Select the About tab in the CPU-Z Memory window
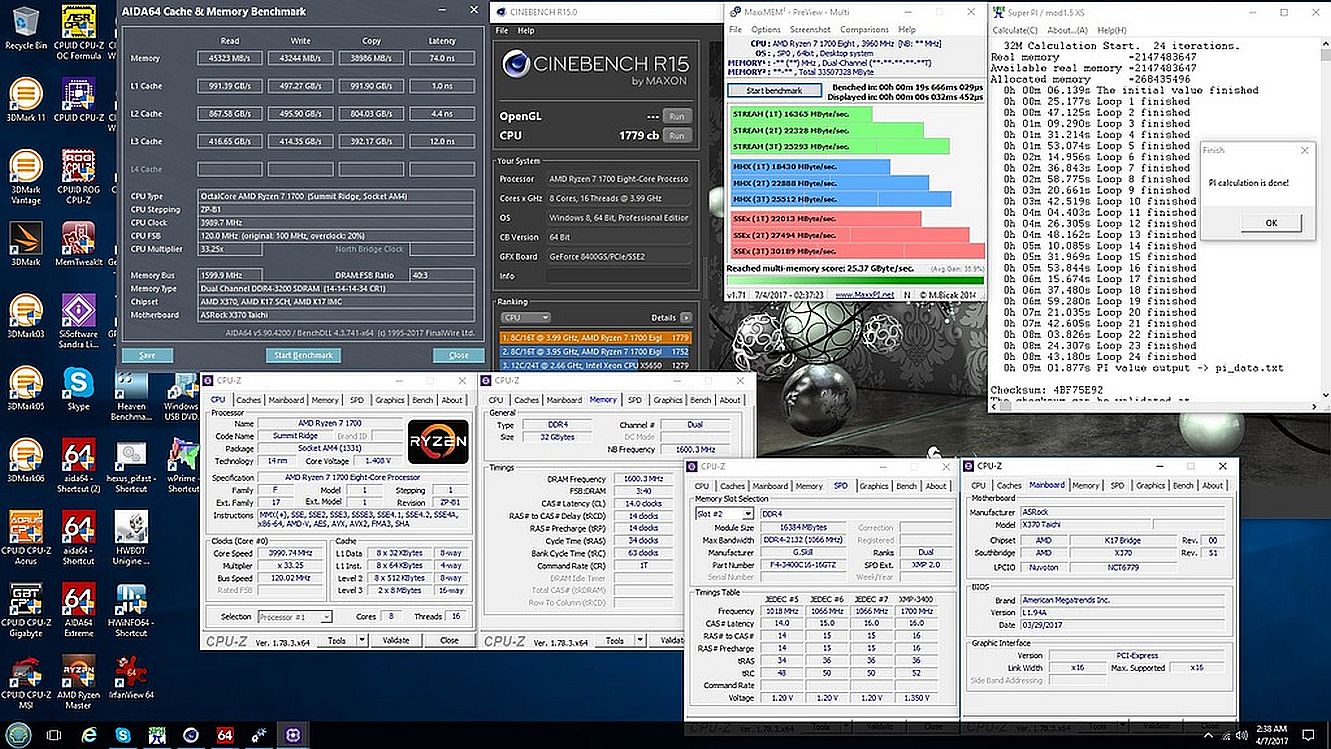 click(x=730, y=400)
